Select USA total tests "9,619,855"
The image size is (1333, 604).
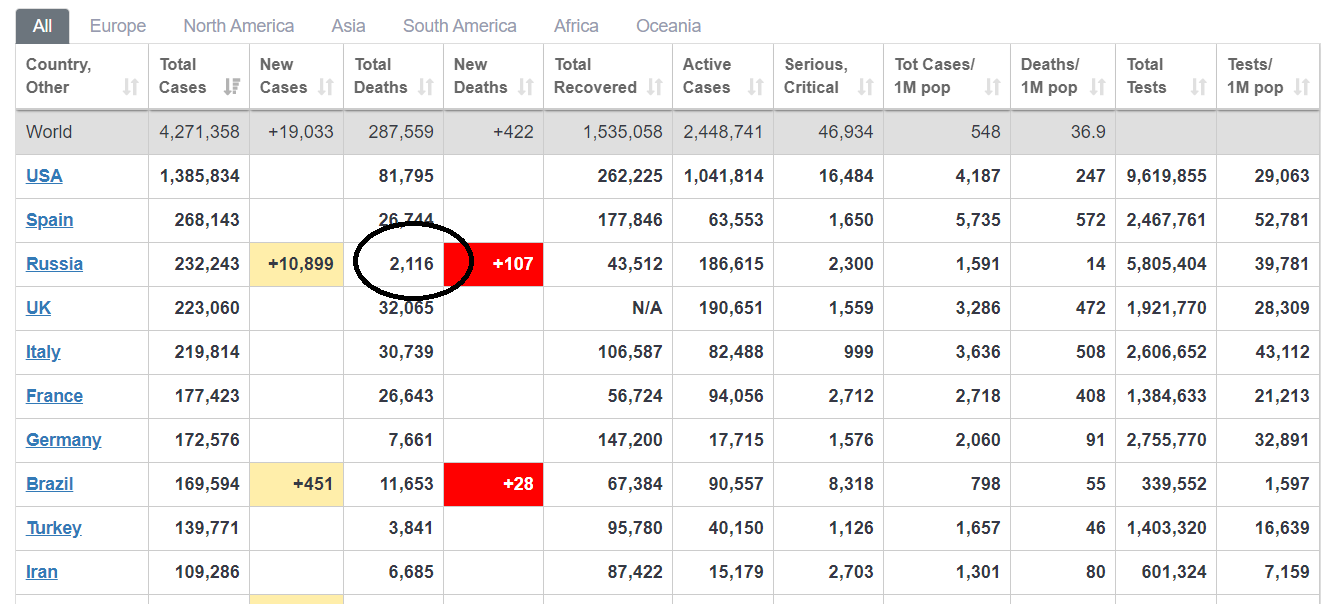tap(1167, 176)
